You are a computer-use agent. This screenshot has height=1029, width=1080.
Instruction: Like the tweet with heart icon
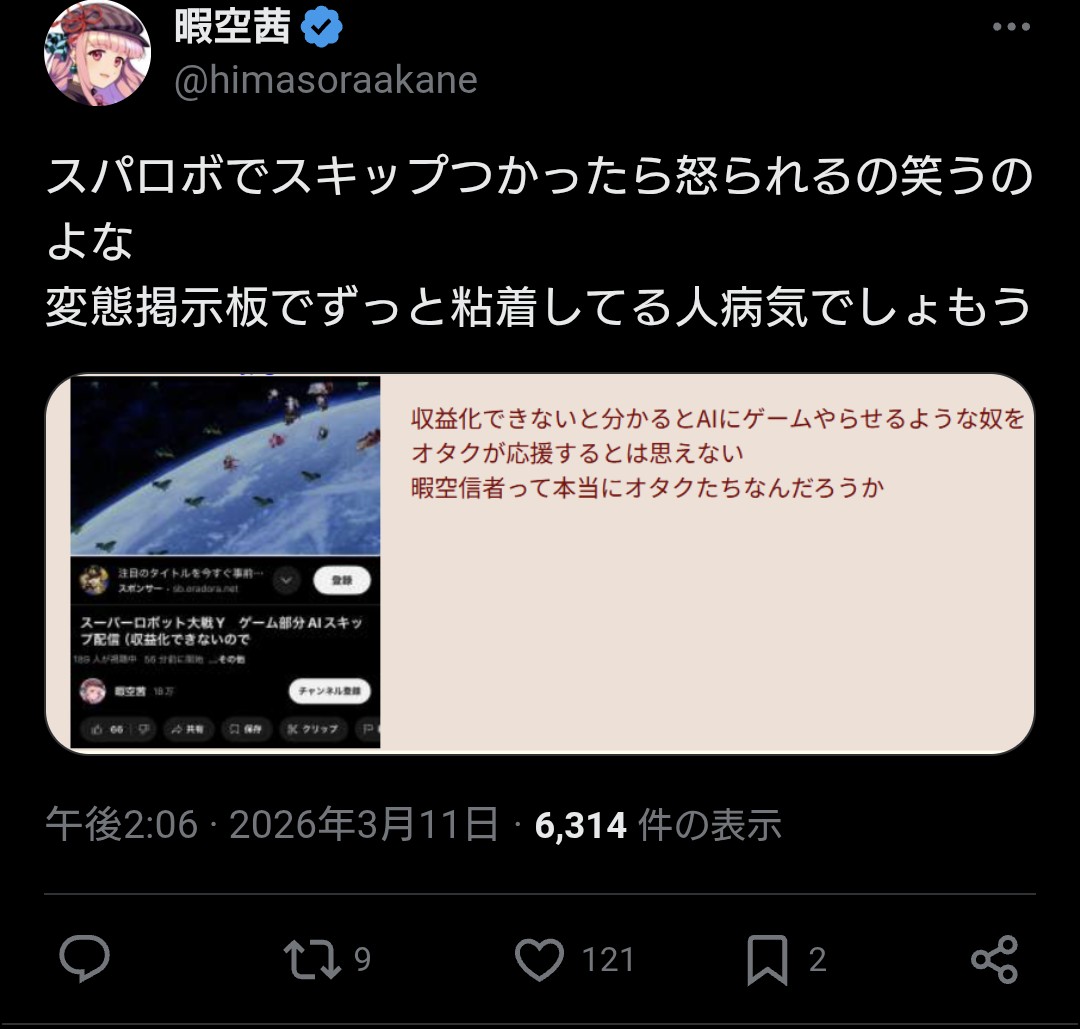pyautogui.click(x=539, y=959)
